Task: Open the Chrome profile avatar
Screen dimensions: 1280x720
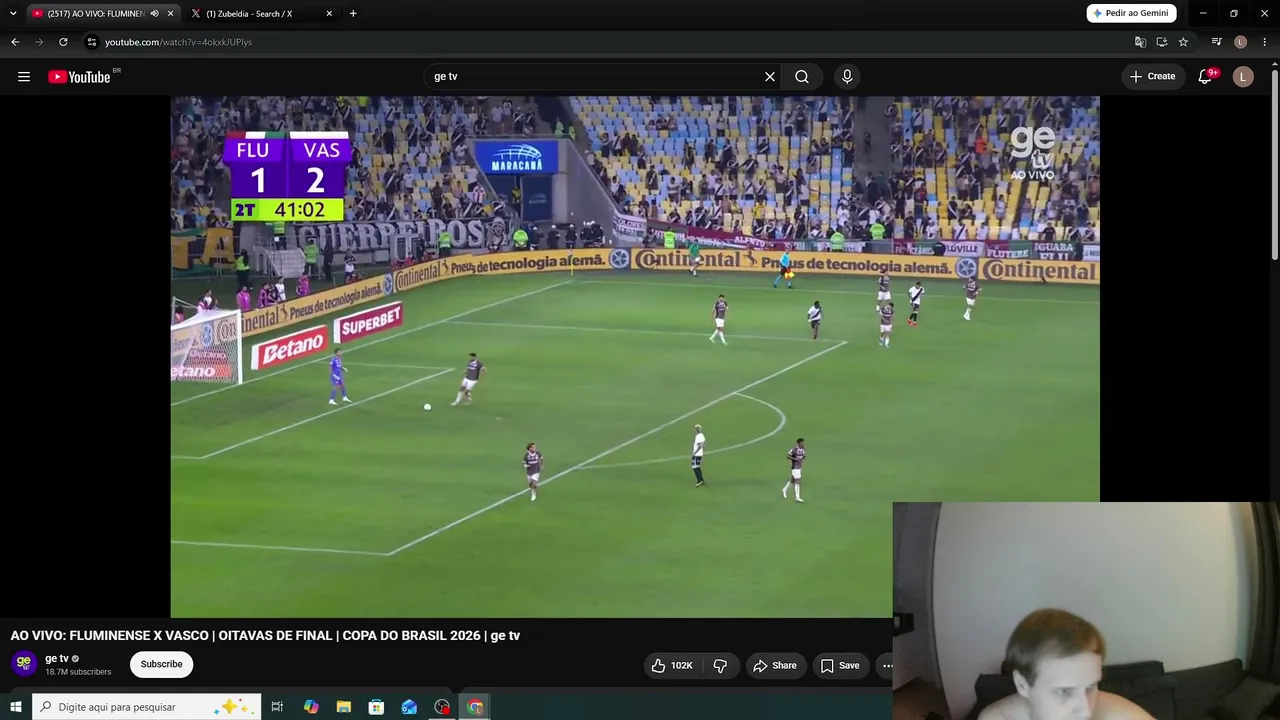Action: (x=1241, y=42)
